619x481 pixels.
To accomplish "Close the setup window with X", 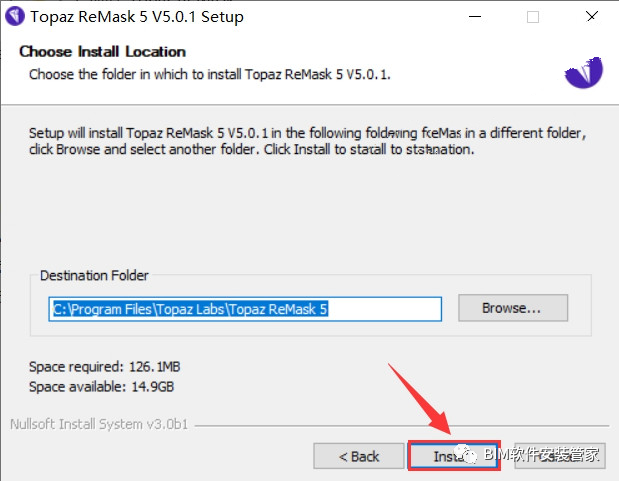I will [591, 17].
